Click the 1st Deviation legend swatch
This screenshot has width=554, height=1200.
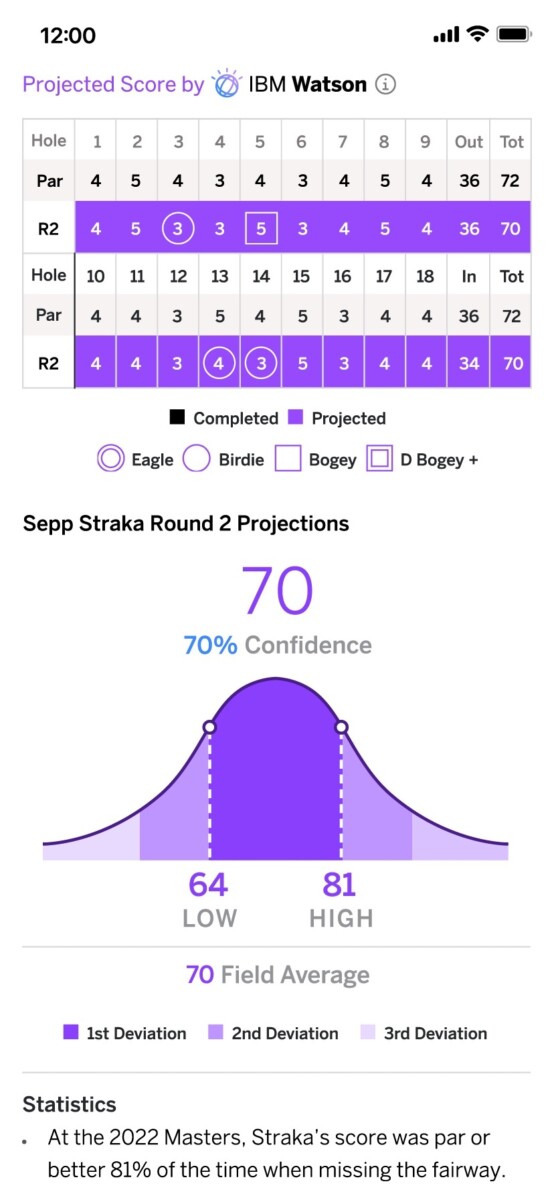[72, 1033]
